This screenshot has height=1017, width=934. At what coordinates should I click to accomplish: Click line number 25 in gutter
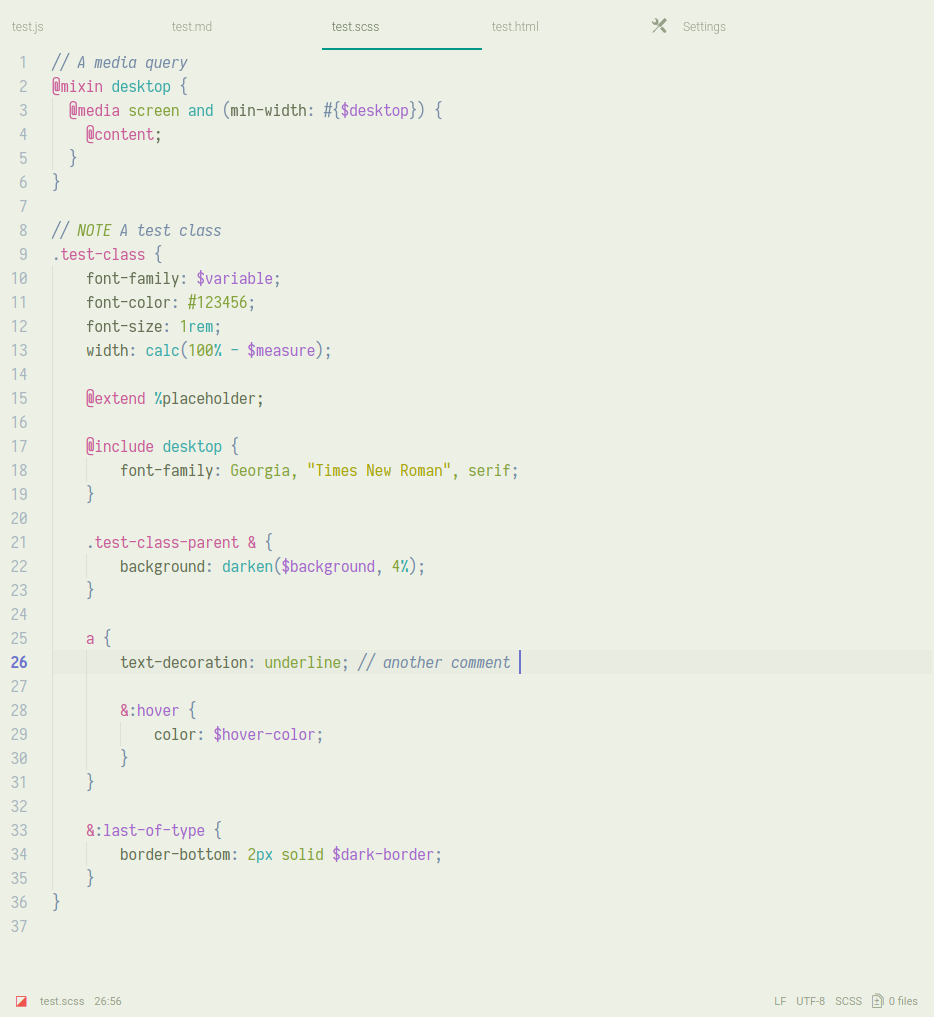tap(19, 638)
